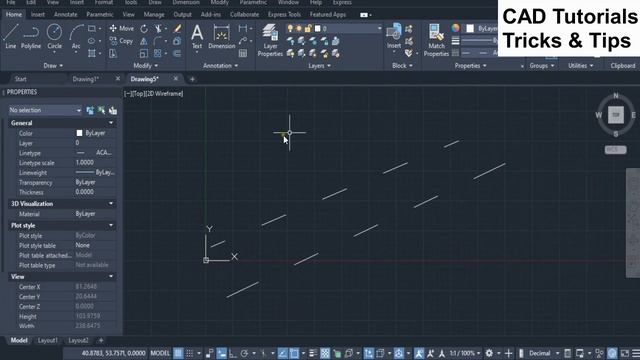Toggle 2D object snap in status bar
Screen dimensions: 640x360
point(294,353)
